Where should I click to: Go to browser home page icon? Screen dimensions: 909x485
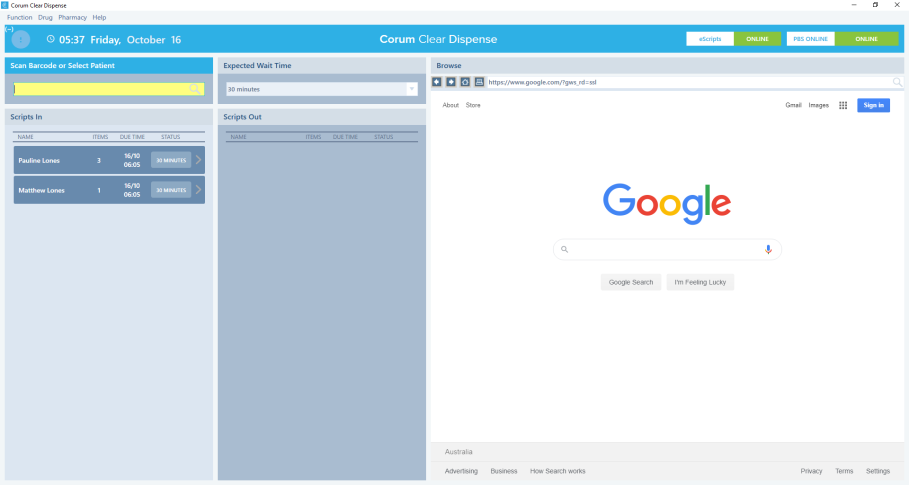click(465, 82)
